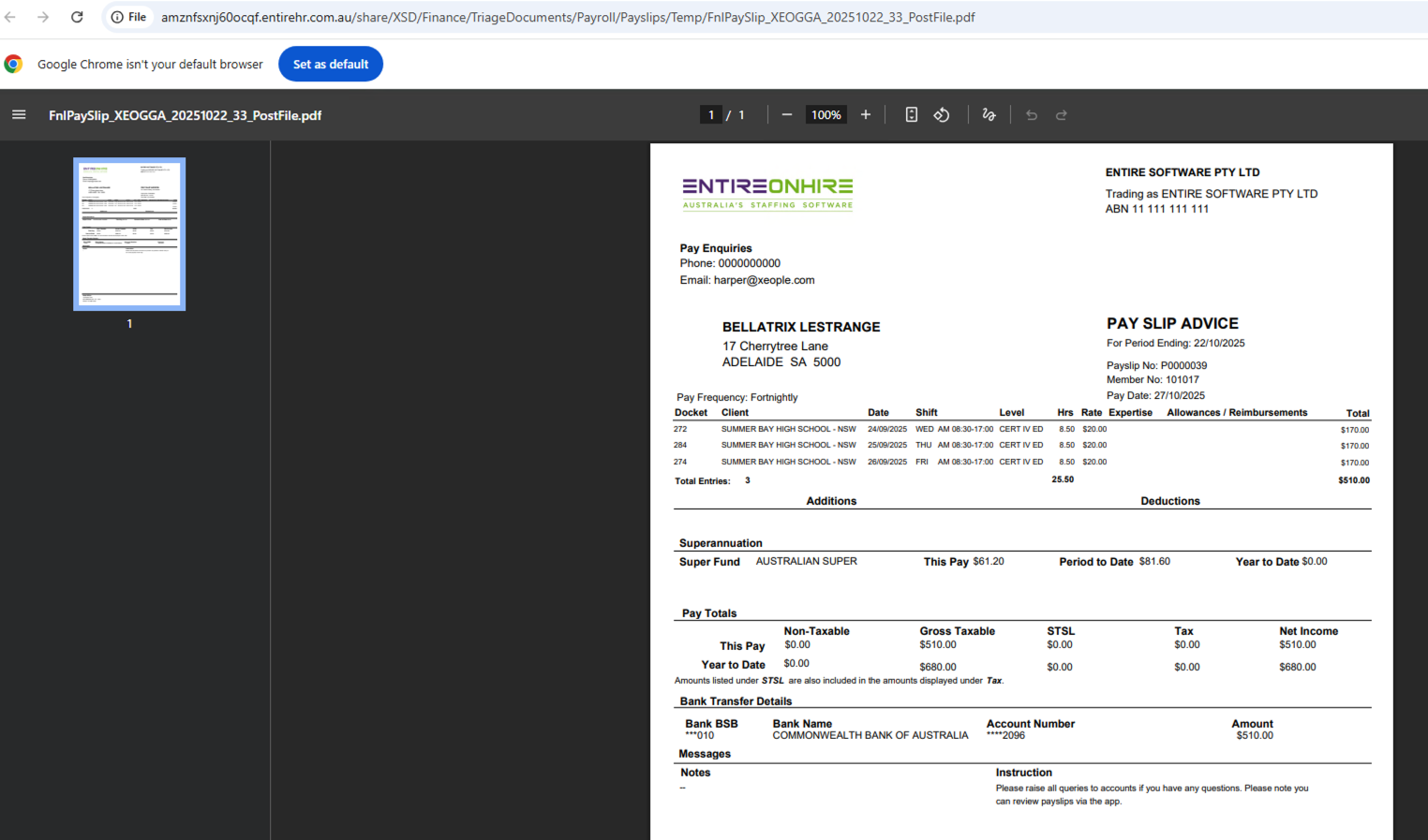Reload the payslip PDF page
The image size is (1428, 840).
[x=77, y=17]
